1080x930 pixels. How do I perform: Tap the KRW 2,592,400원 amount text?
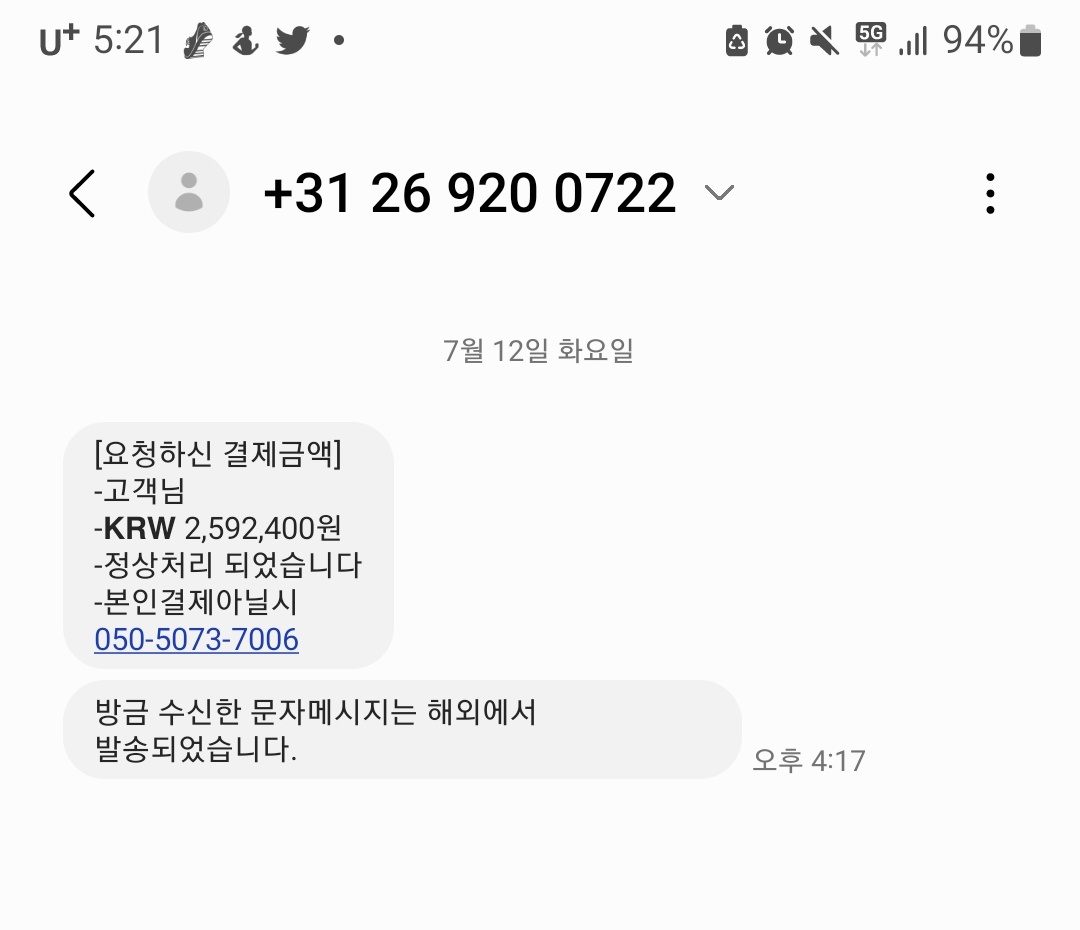pos(222,528)
